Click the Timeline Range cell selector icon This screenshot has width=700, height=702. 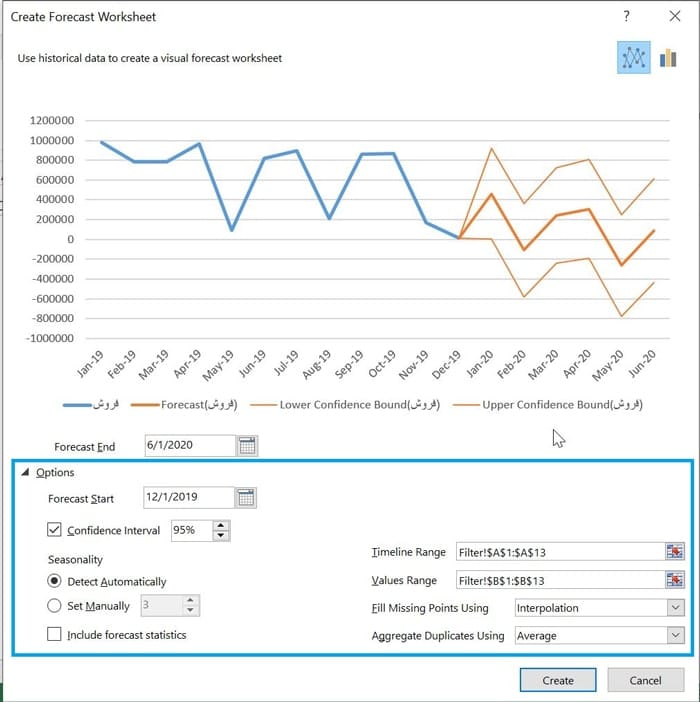tap(674, 551)
